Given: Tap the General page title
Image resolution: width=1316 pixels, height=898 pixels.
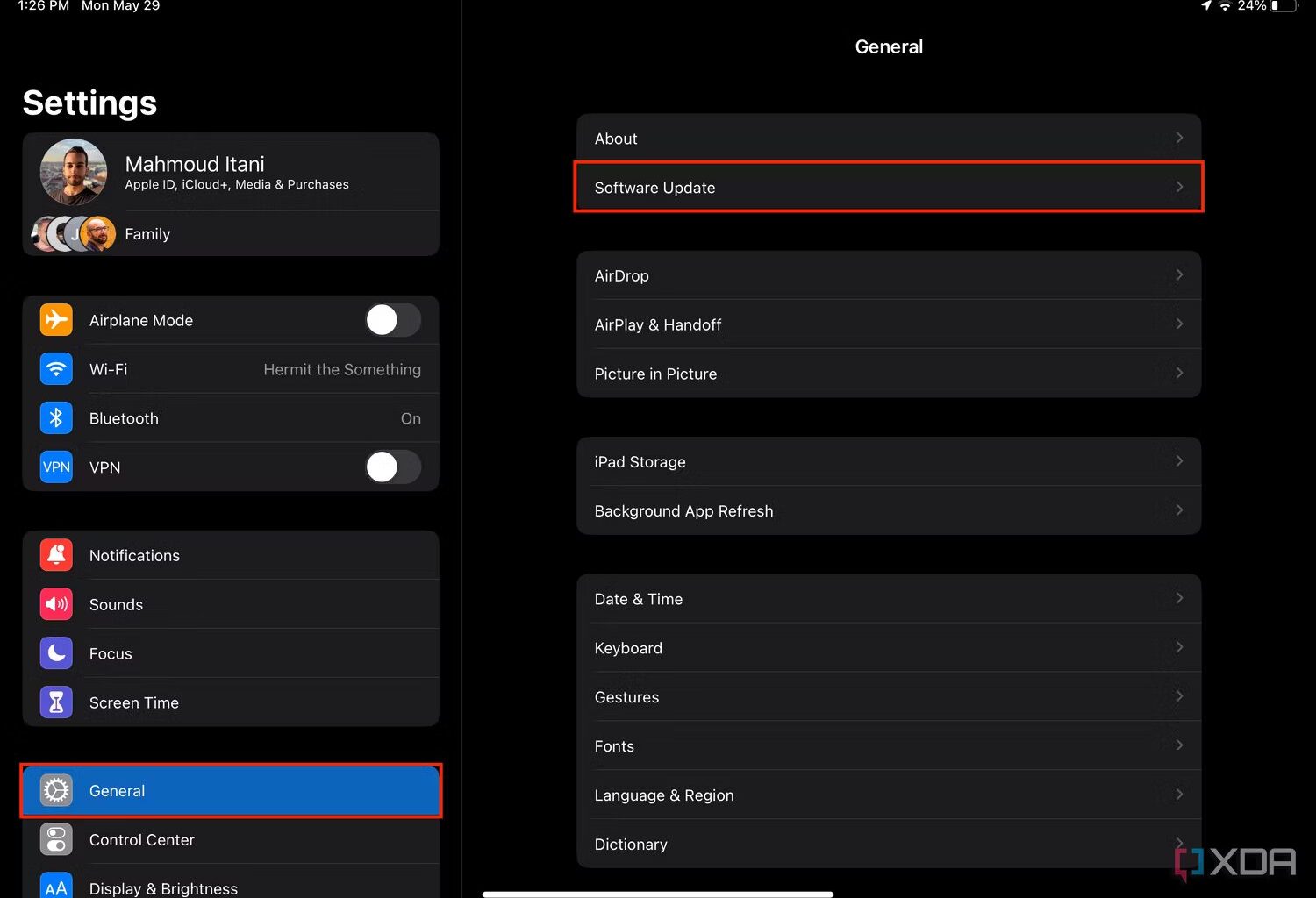Looking at the screenshot, I should coord(889,46).
